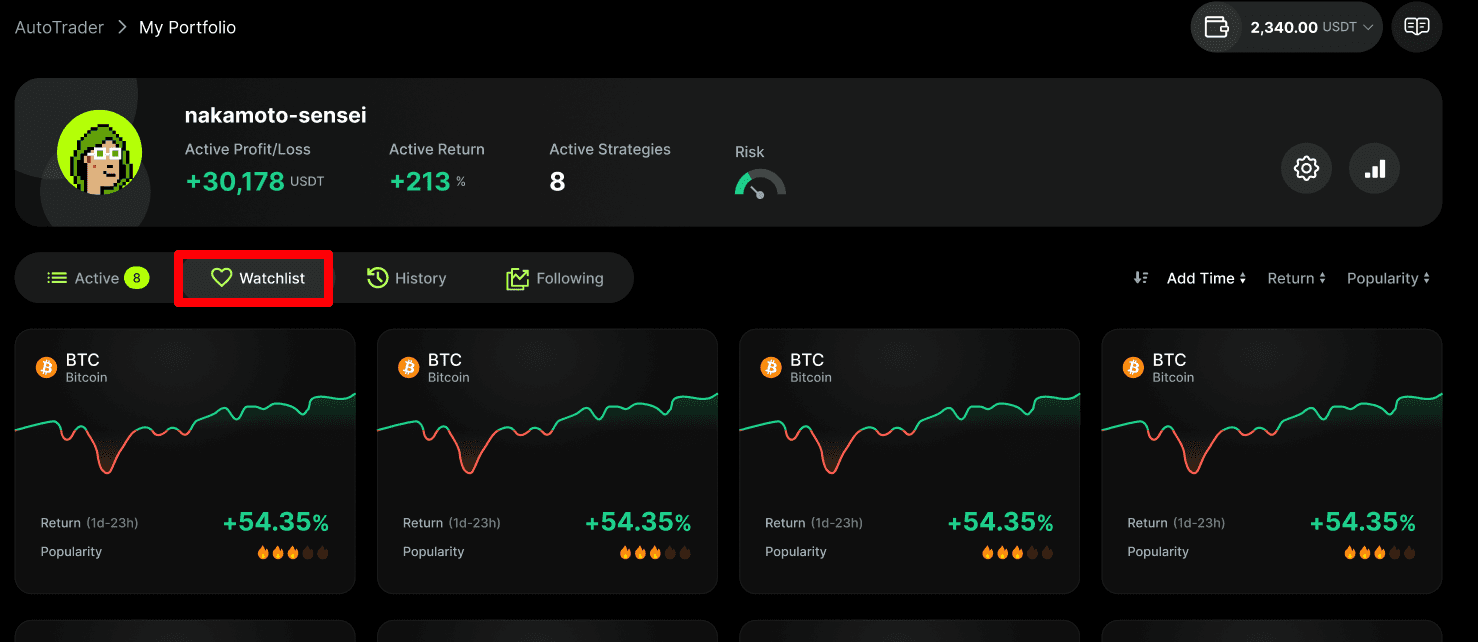This screenshot has height=642, width=1478.
Task: Navigate to AutoTrader breadcrumb
Action: 59,27
